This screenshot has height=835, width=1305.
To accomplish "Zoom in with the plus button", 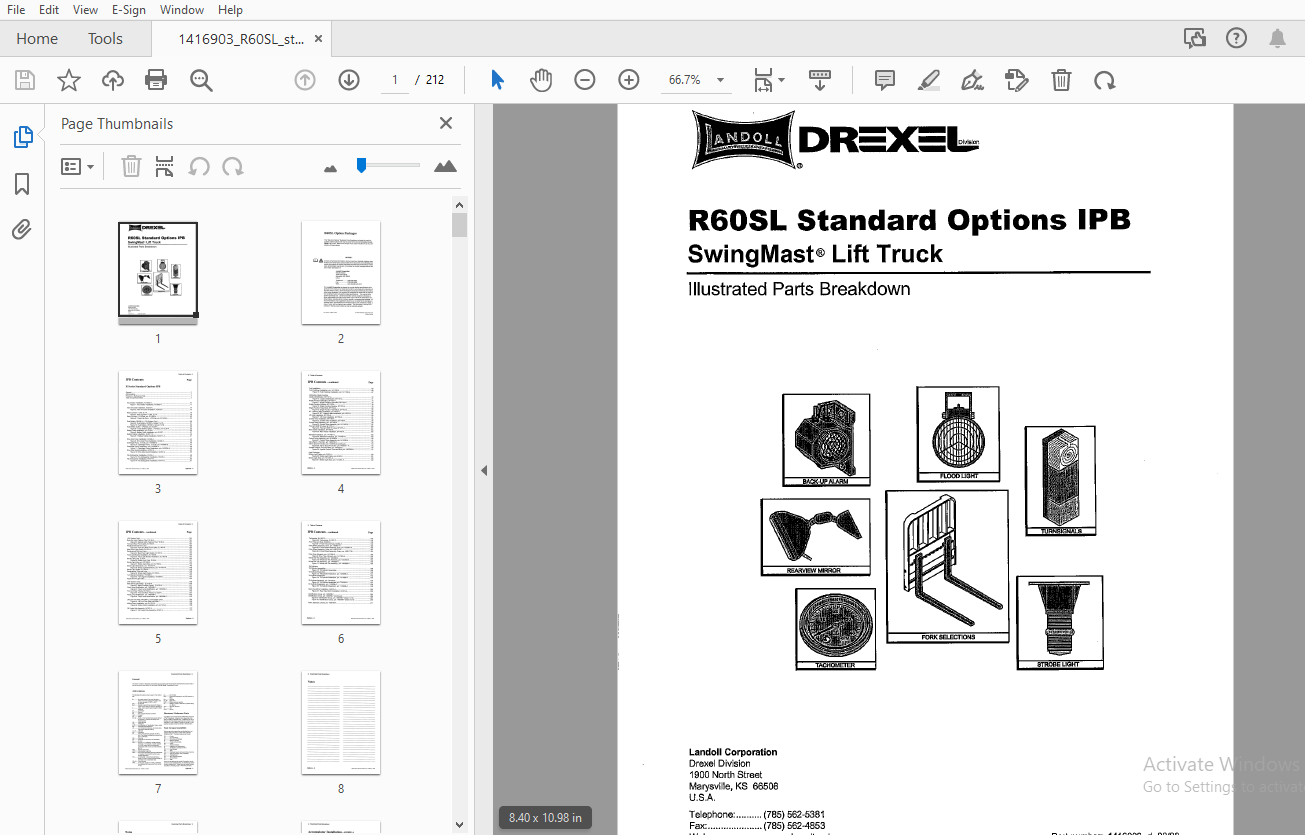I will pyautogui.click(x=629, y=80).
